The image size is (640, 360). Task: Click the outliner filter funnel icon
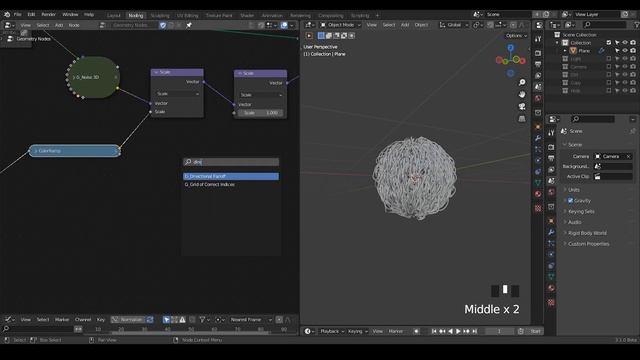(x=638, y=25)
